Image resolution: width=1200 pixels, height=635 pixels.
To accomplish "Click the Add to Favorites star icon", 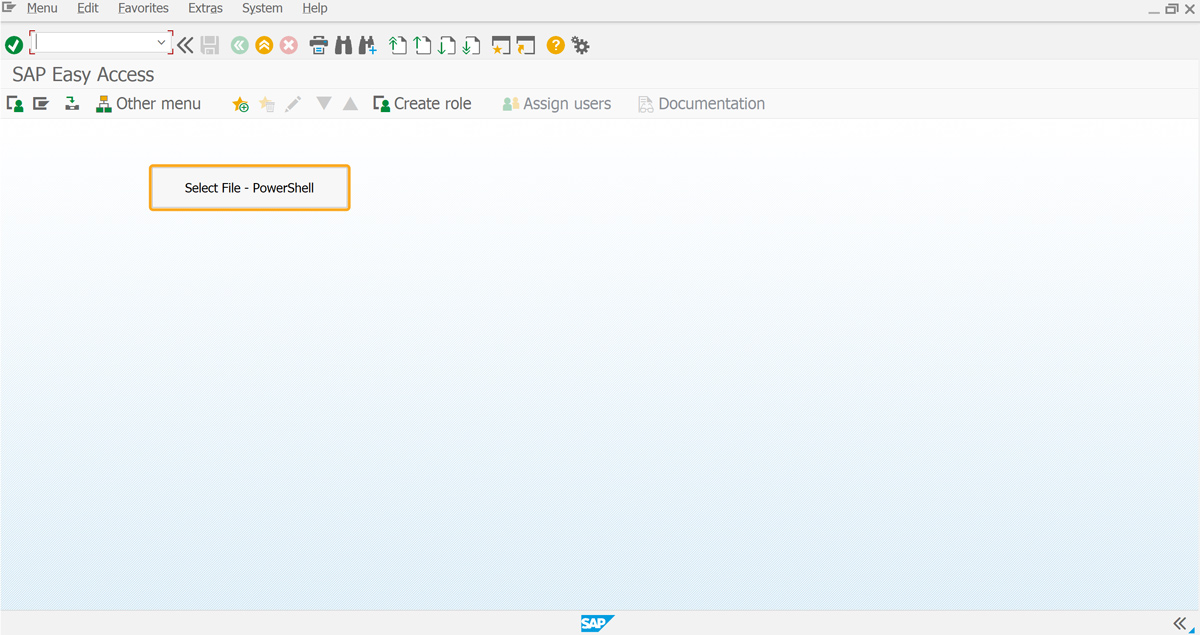I will tap(240, 104).
